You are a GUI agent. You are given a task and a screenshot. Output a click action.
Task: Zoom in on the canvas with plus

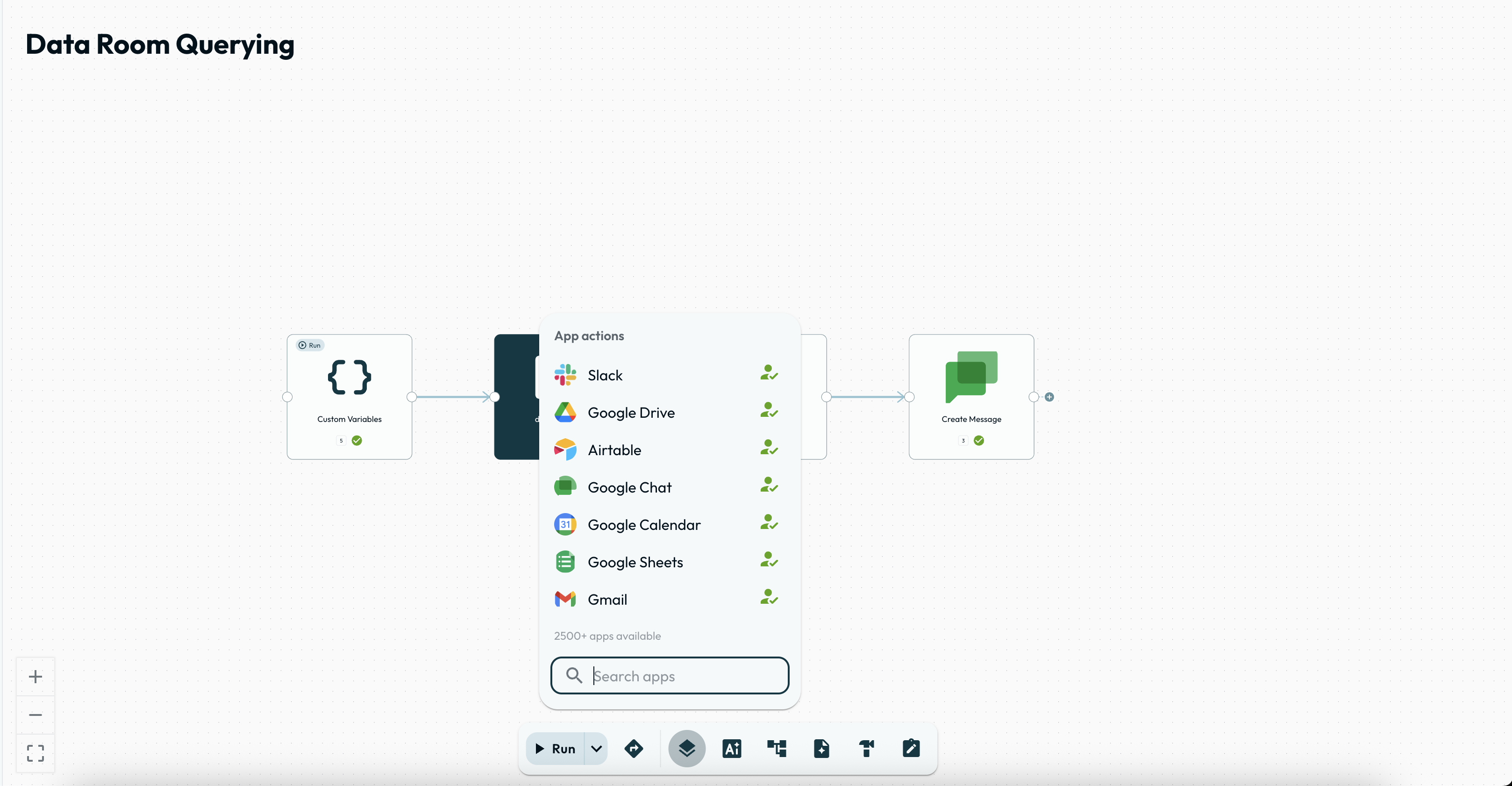pyautogui.click(x=35, y=676)
